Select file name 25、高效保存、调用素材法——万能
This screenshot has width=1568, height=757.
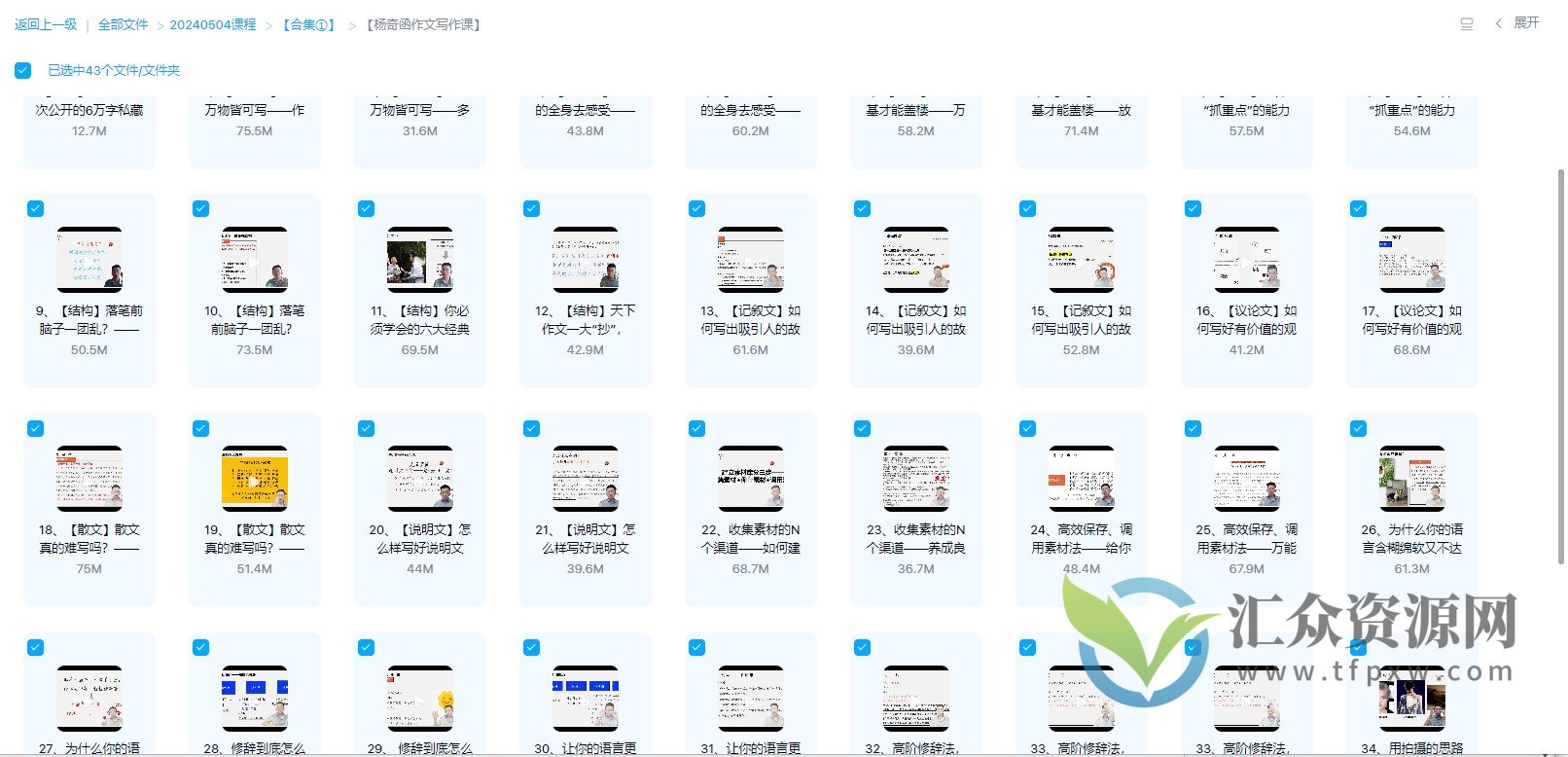(x=1247, y=539)
